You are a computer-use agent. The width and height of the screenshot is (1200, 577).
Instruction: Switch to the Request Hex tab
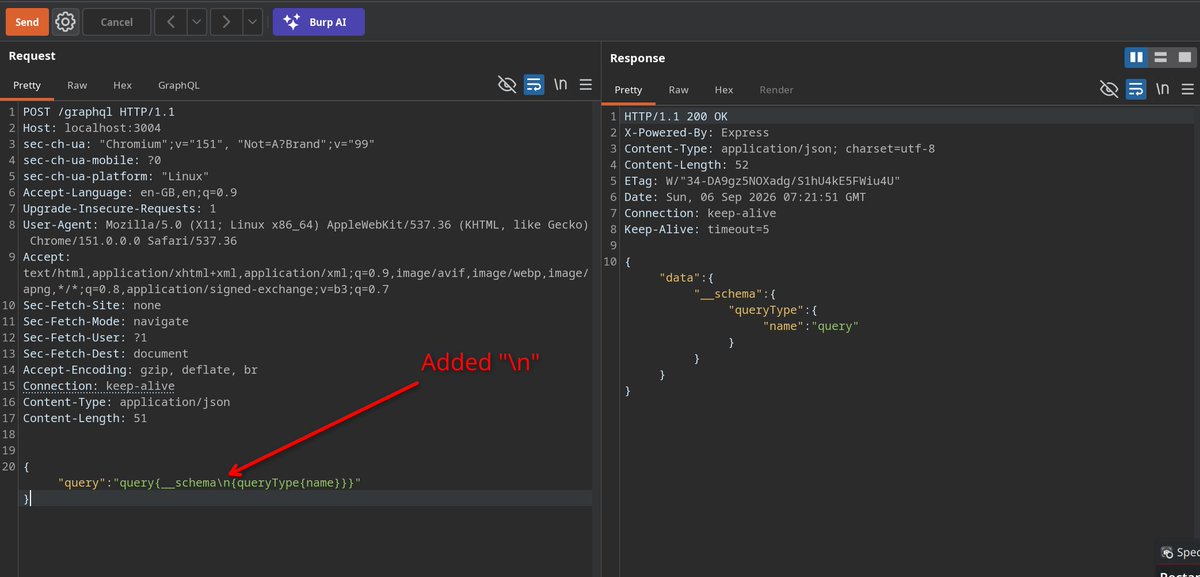122,86
